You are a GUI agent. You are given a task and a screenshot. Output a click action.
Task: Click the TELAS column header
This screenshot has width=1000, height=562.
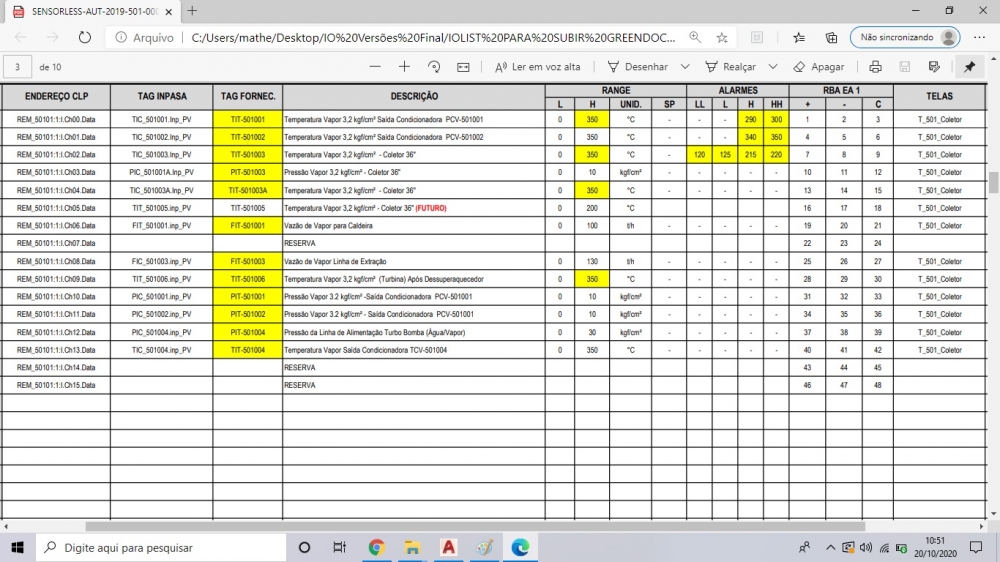point(939,96)
